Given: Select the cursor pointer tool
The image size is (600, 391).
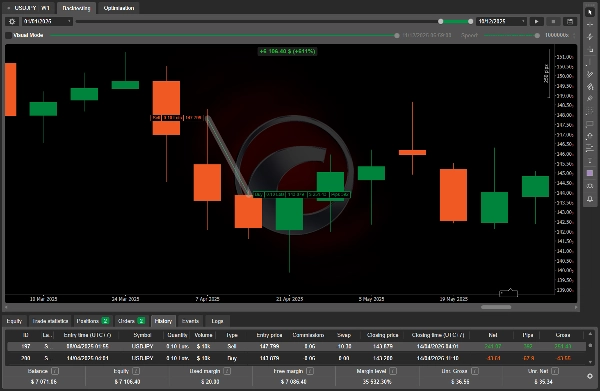Looking at the screenshot, I should [590, 12].
